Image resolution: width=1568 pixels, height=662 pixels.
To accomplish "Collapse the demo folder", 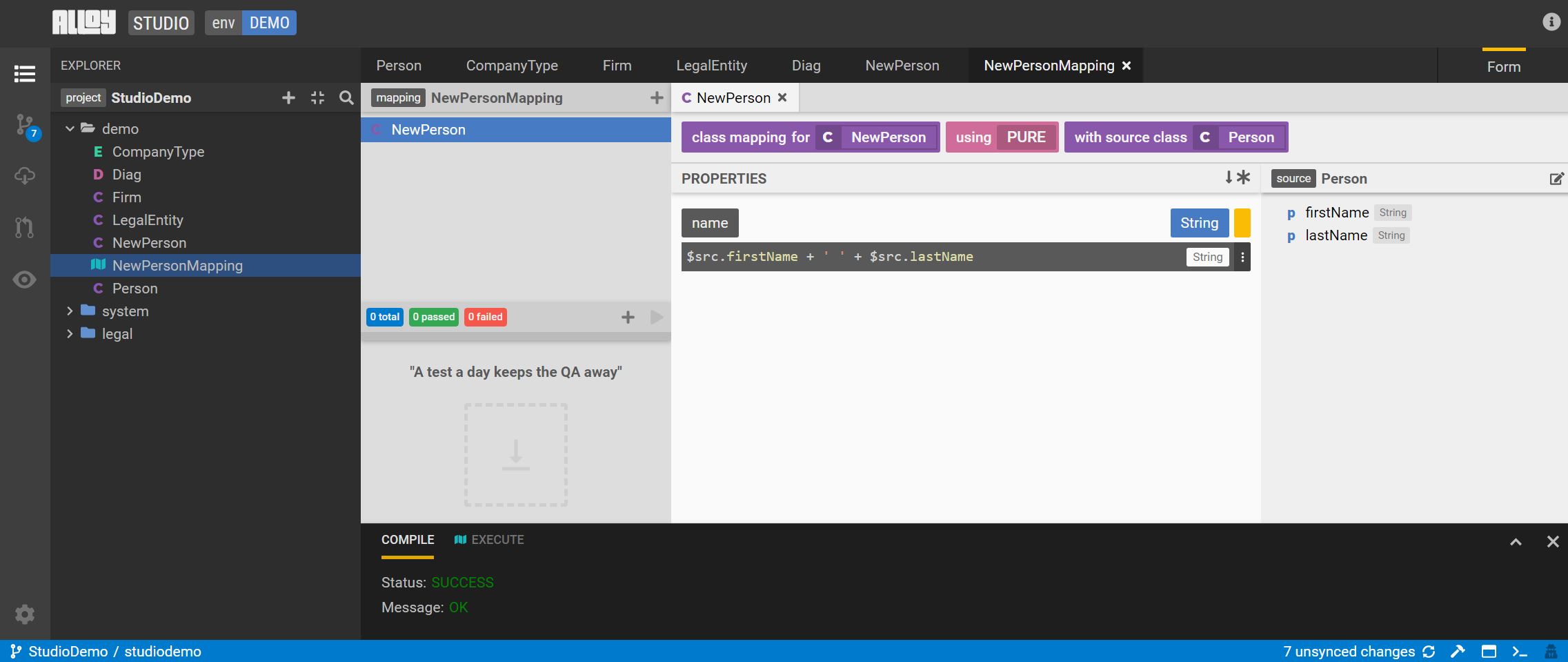I will [x=70, y=128].
